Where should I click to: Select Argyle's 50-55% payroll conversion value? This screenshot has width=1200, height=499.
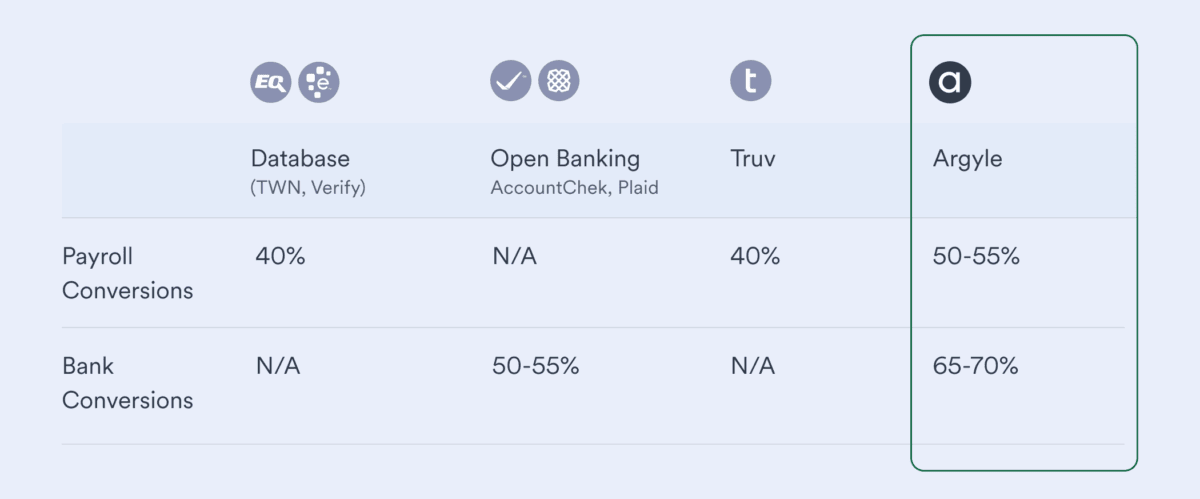click(x=976, y=257)
